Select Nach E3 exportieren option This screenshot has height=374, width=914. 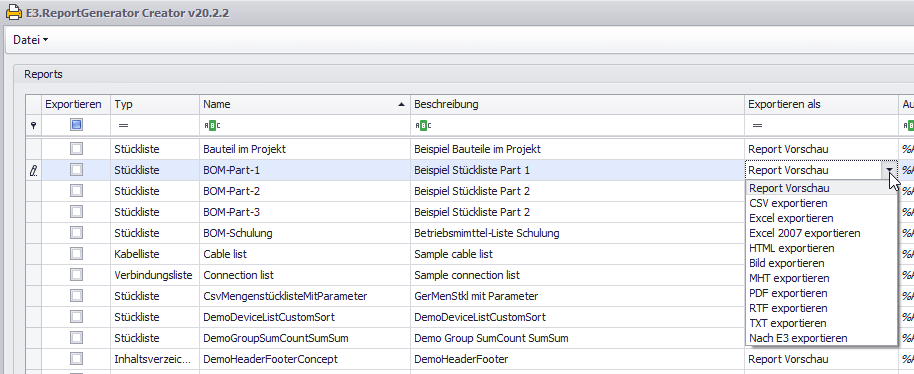pyautogui.click(x=798, y=338)
